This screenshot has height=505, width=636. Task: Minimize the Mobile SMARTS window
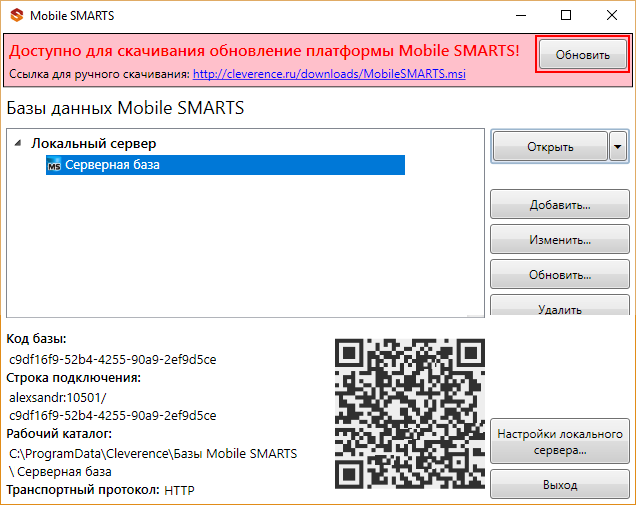tap(521, 15)
